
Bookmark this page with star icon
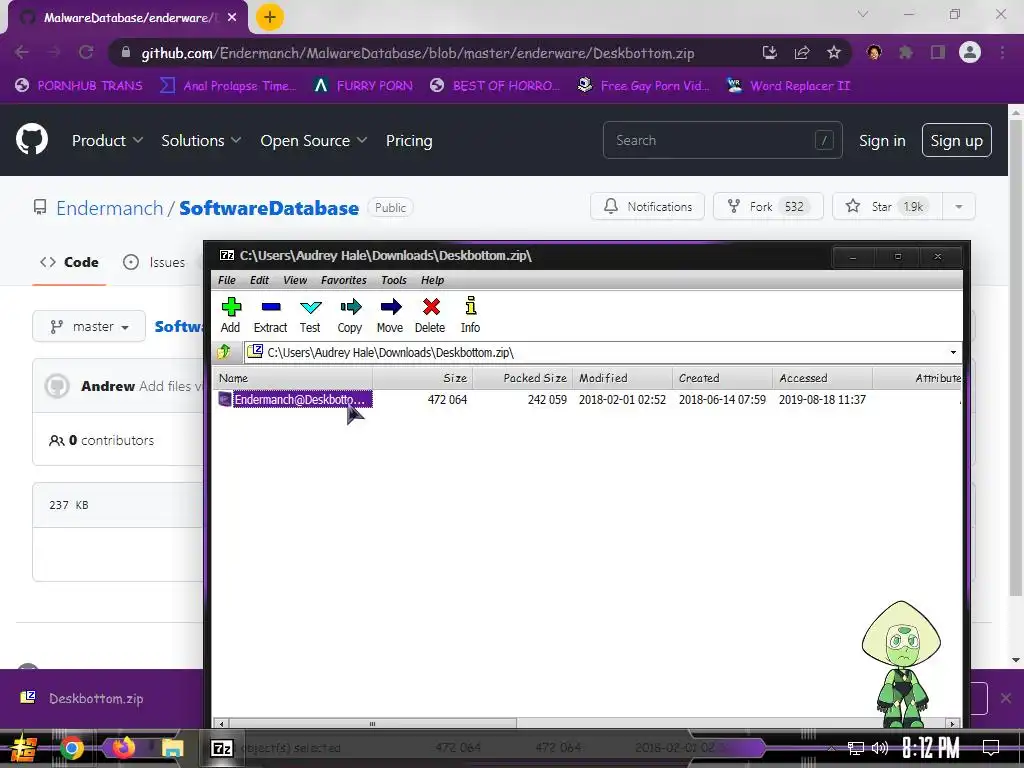point(833,52)
